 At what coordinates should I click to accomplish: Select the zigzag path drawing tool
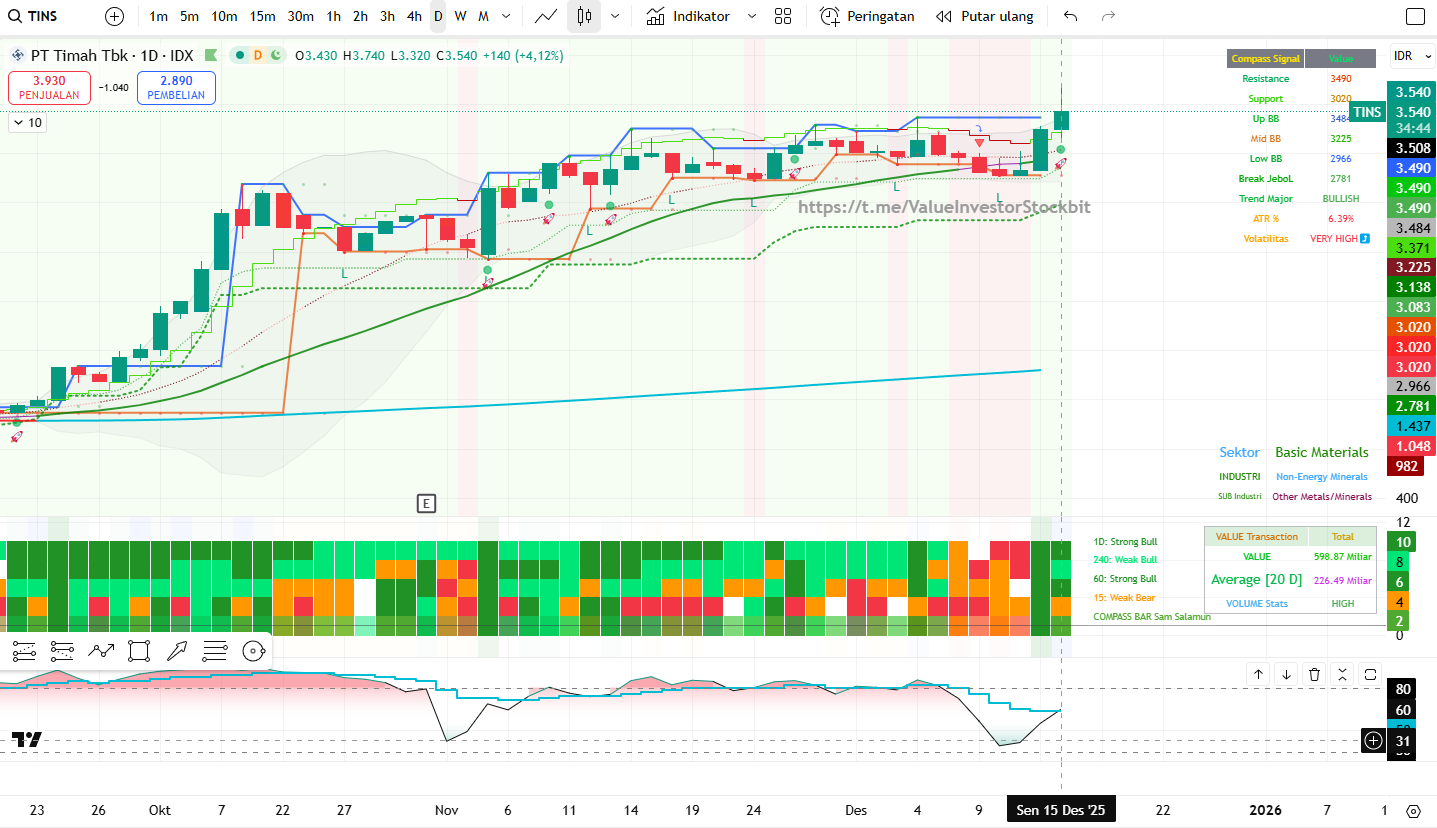(x=101, y=651)
